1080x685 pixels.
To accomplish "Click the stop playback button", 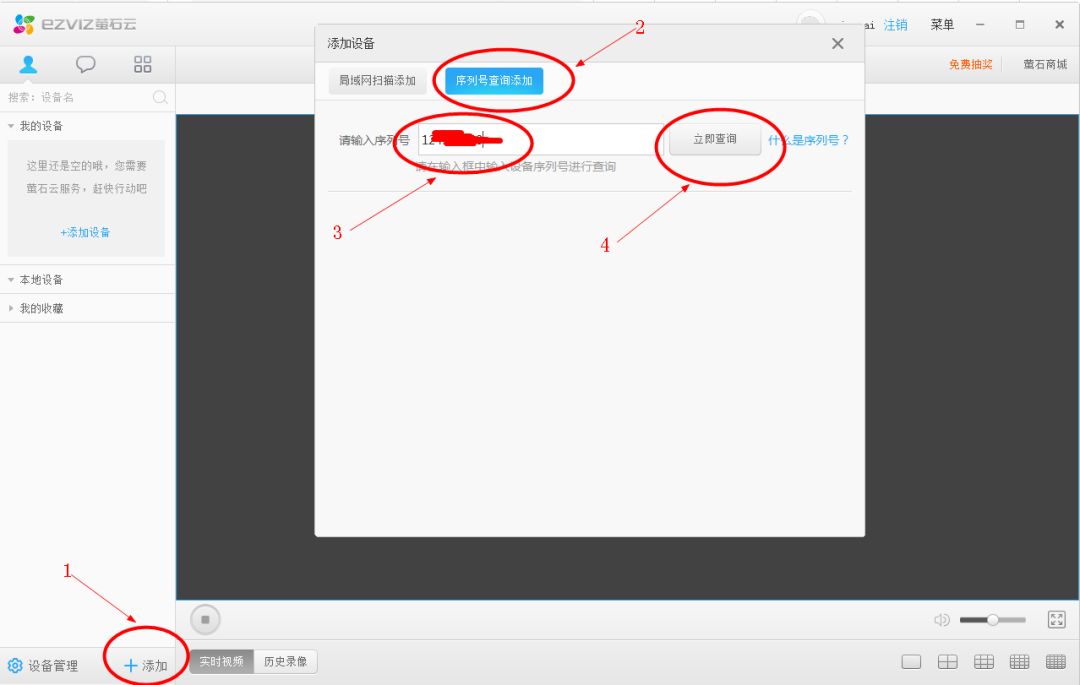I will tap(205, 620).
